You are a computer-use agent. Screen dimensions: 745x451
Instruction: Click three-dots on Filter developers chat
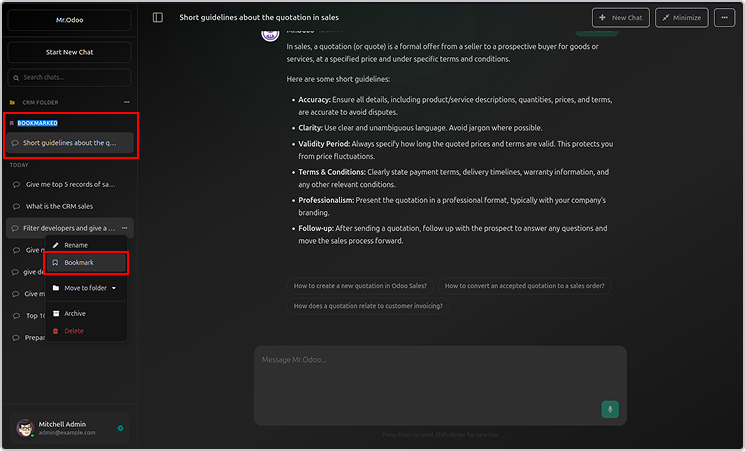point(124,228)
